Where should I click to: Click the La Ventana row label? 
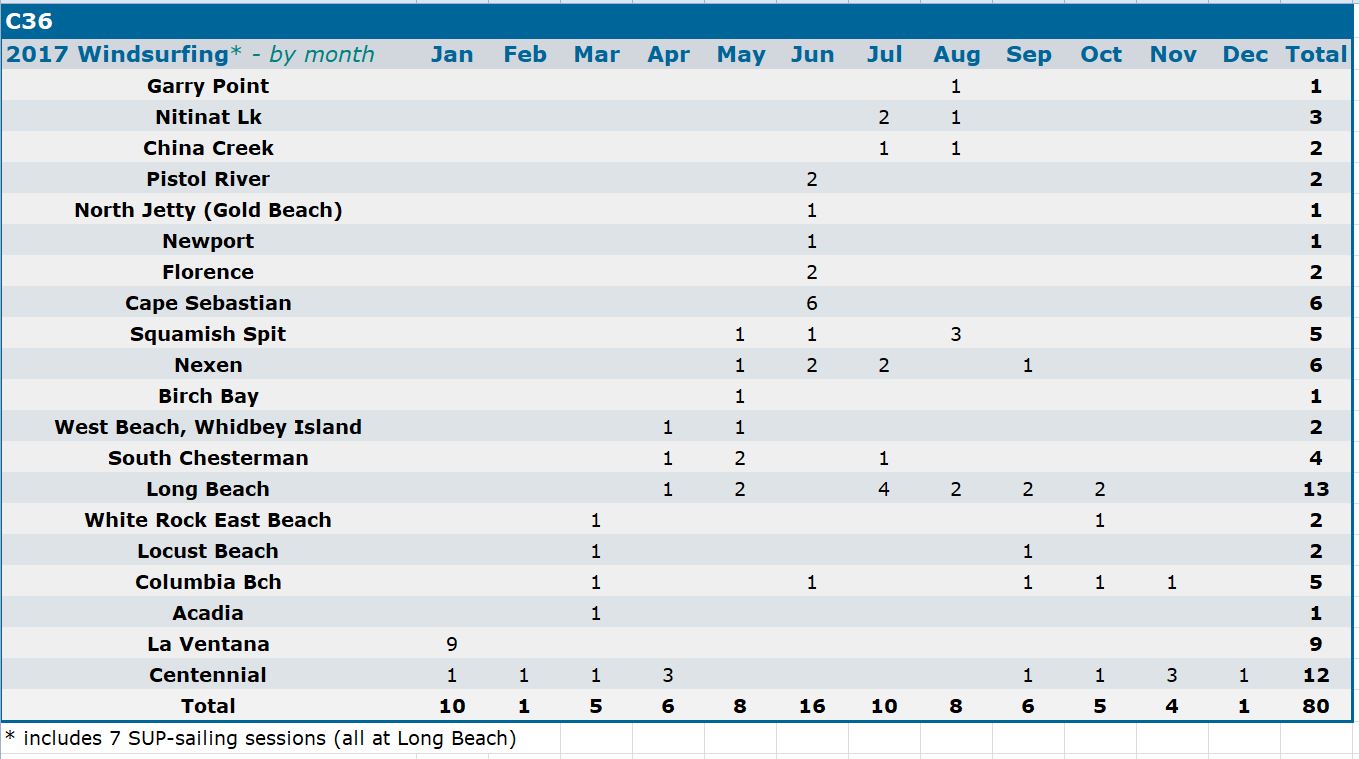(208, 644)
